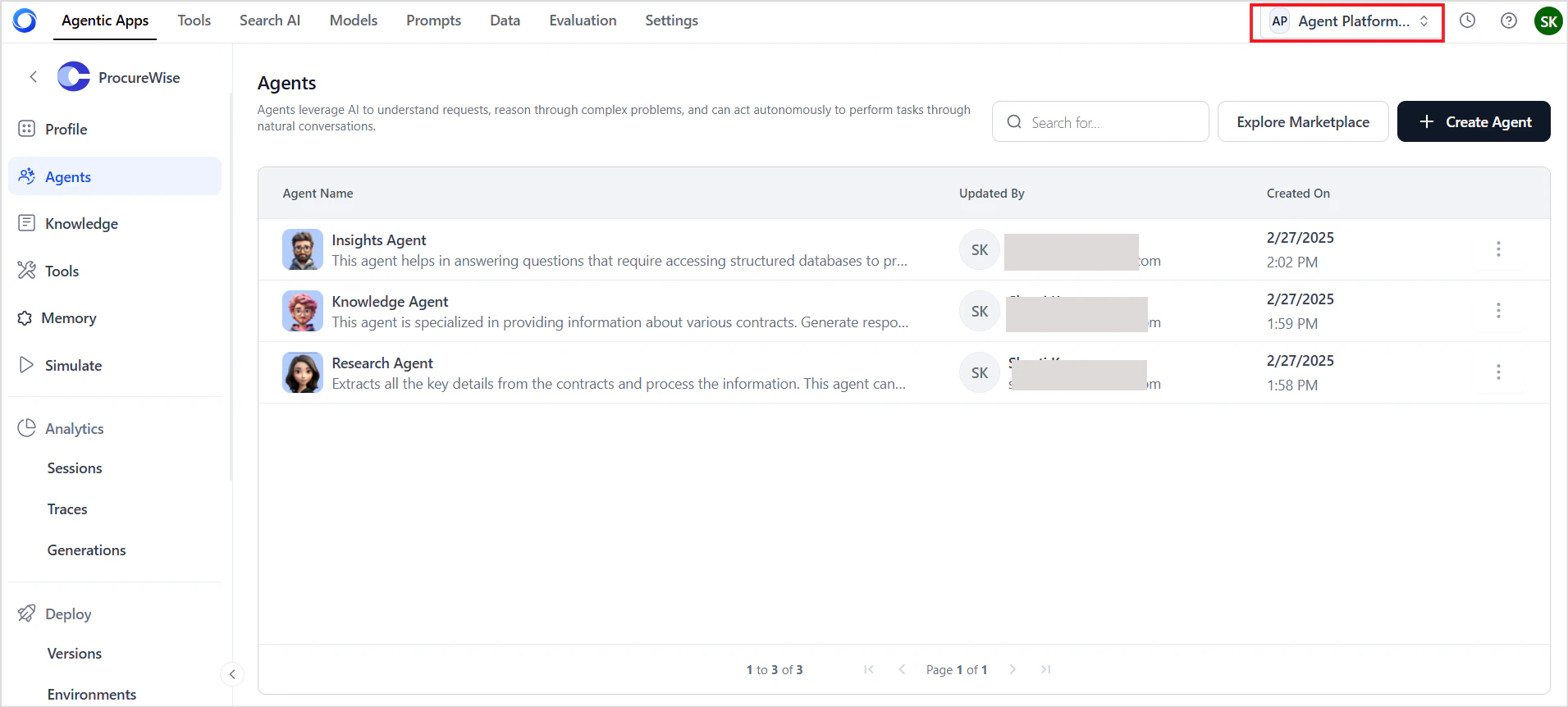Open Versions under Deploy
This screenshot has height=707, width=1568.
pos(75,653)
